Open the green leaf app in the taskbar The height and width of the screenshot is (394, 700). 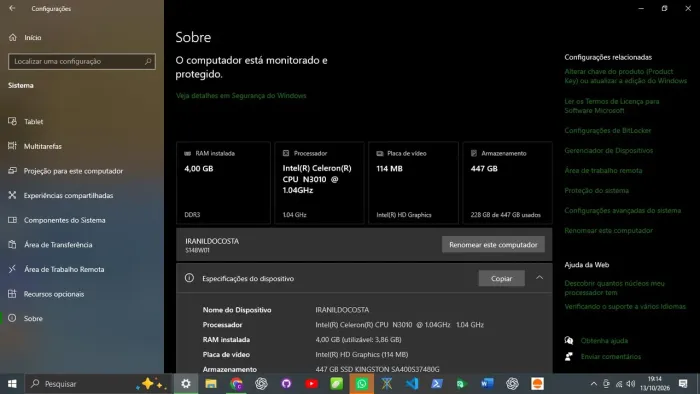pyautogui.click(x=337, y=384)
